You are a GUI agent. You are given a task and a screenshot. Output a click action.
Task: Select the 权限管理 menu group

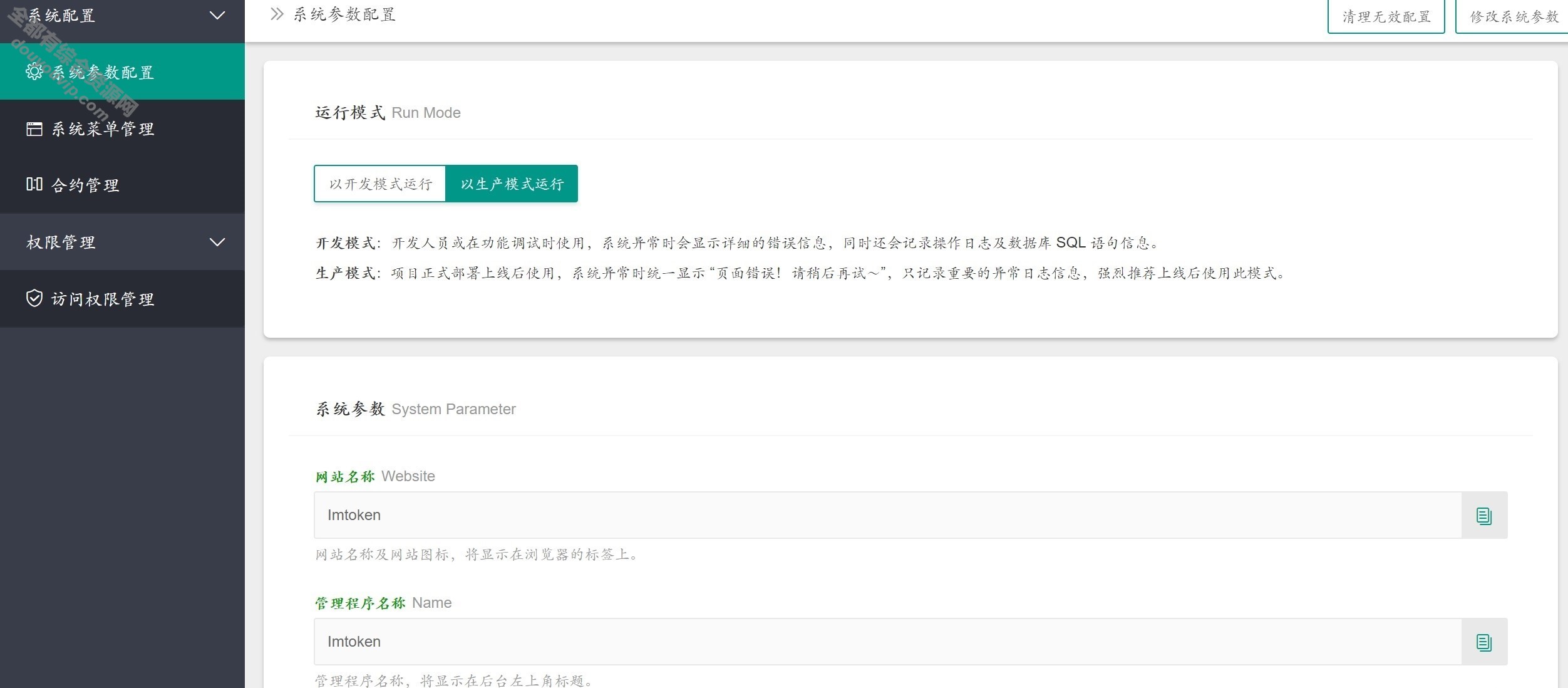(x=122, y=242)
